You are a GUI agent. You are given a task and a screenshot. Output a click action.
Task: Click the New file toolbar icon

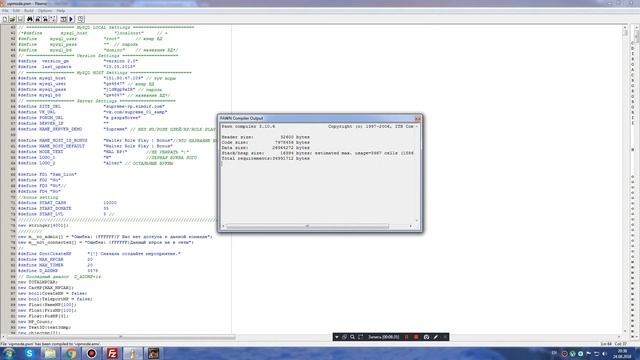click(x=5, y=19)
